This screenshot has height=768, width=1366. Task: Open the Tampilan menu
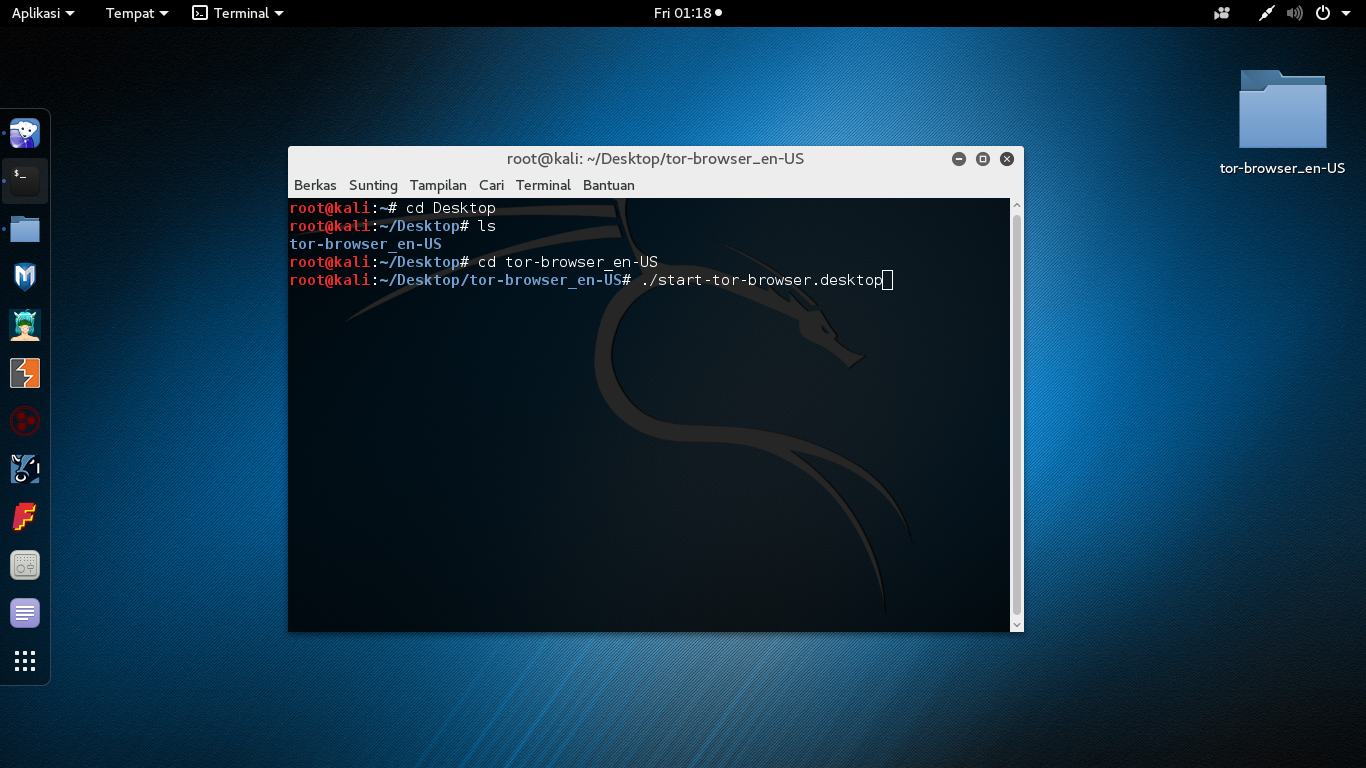438,185
